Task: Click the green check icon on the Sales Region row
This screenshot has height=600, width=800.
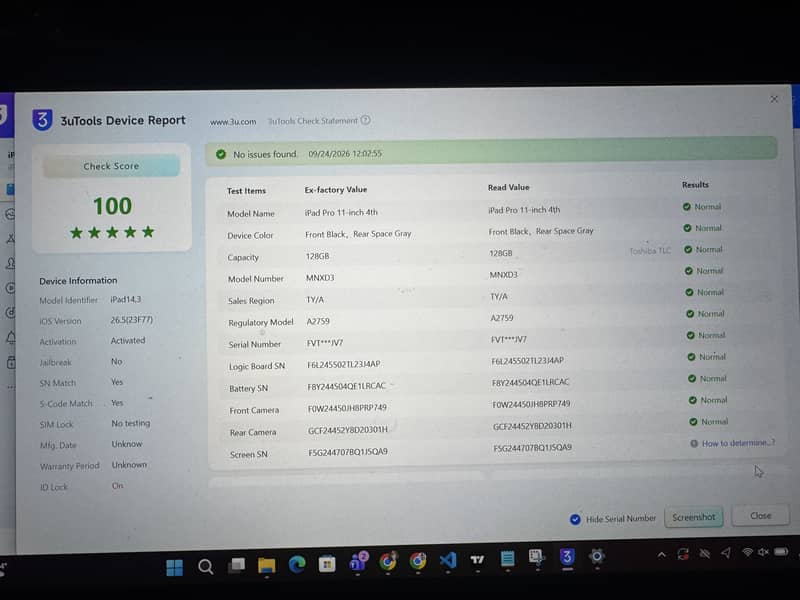Action: (x=689, y=292)
